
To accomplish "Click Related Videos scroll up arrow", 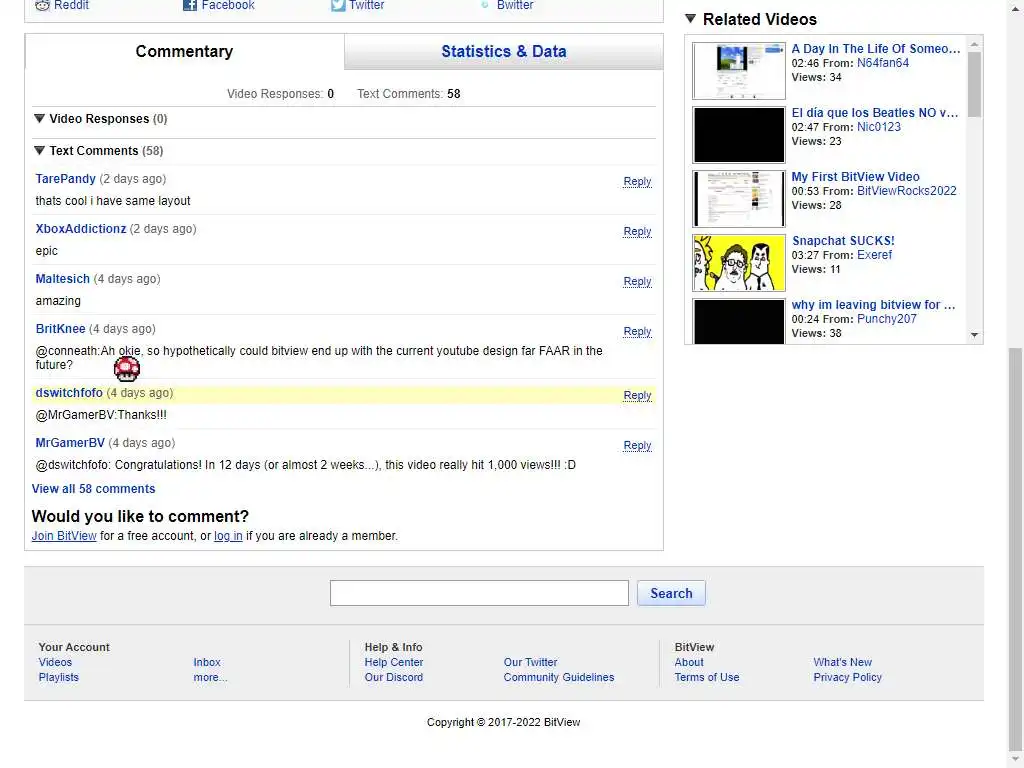I will pos(974,44).
